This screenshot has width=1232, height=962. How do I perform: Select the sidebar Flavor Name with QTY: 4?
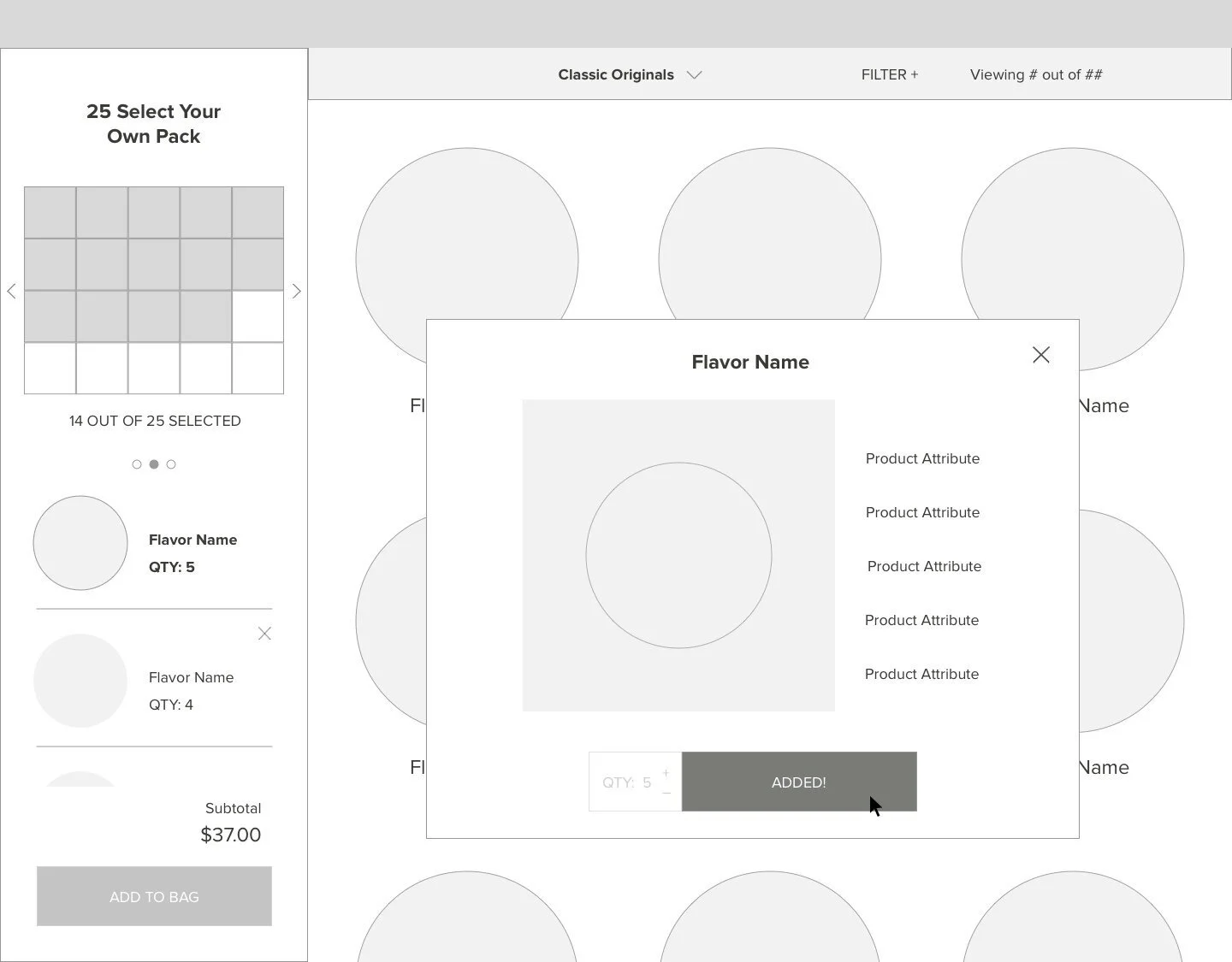click(x=191, y=677)
